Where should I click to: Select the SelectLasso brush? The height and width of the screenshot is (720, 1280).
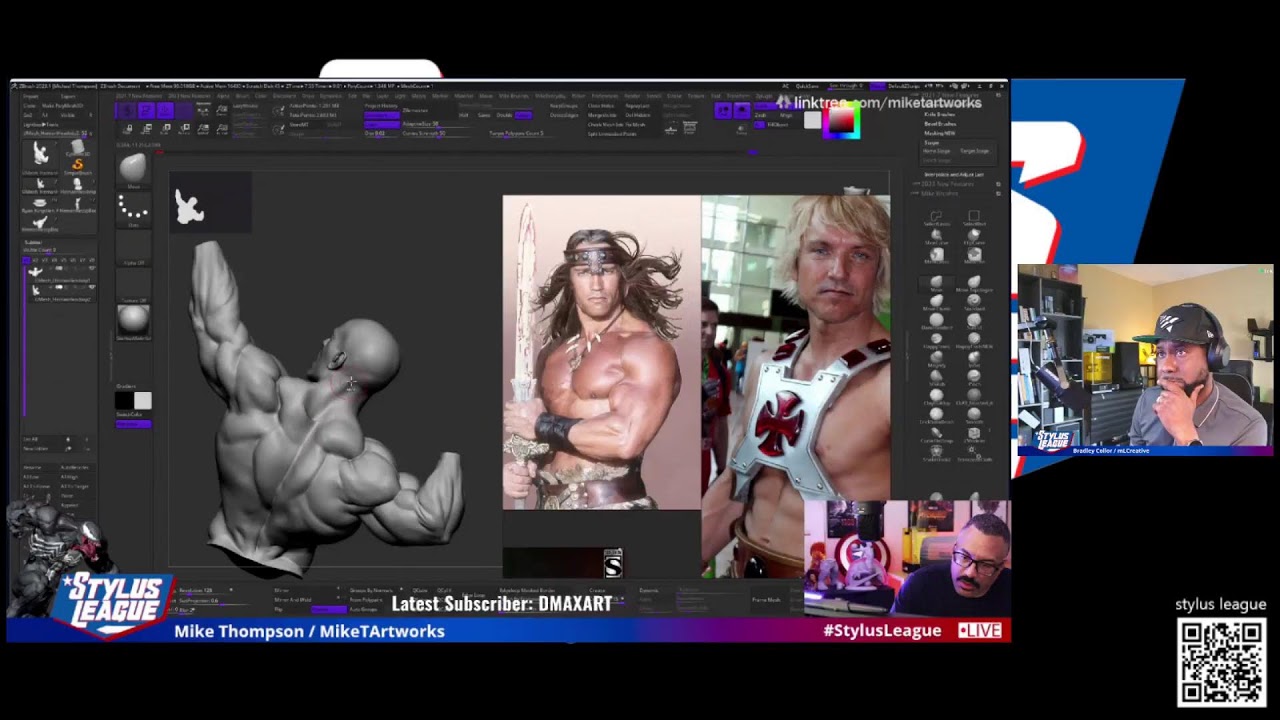(x=936, y=218)
